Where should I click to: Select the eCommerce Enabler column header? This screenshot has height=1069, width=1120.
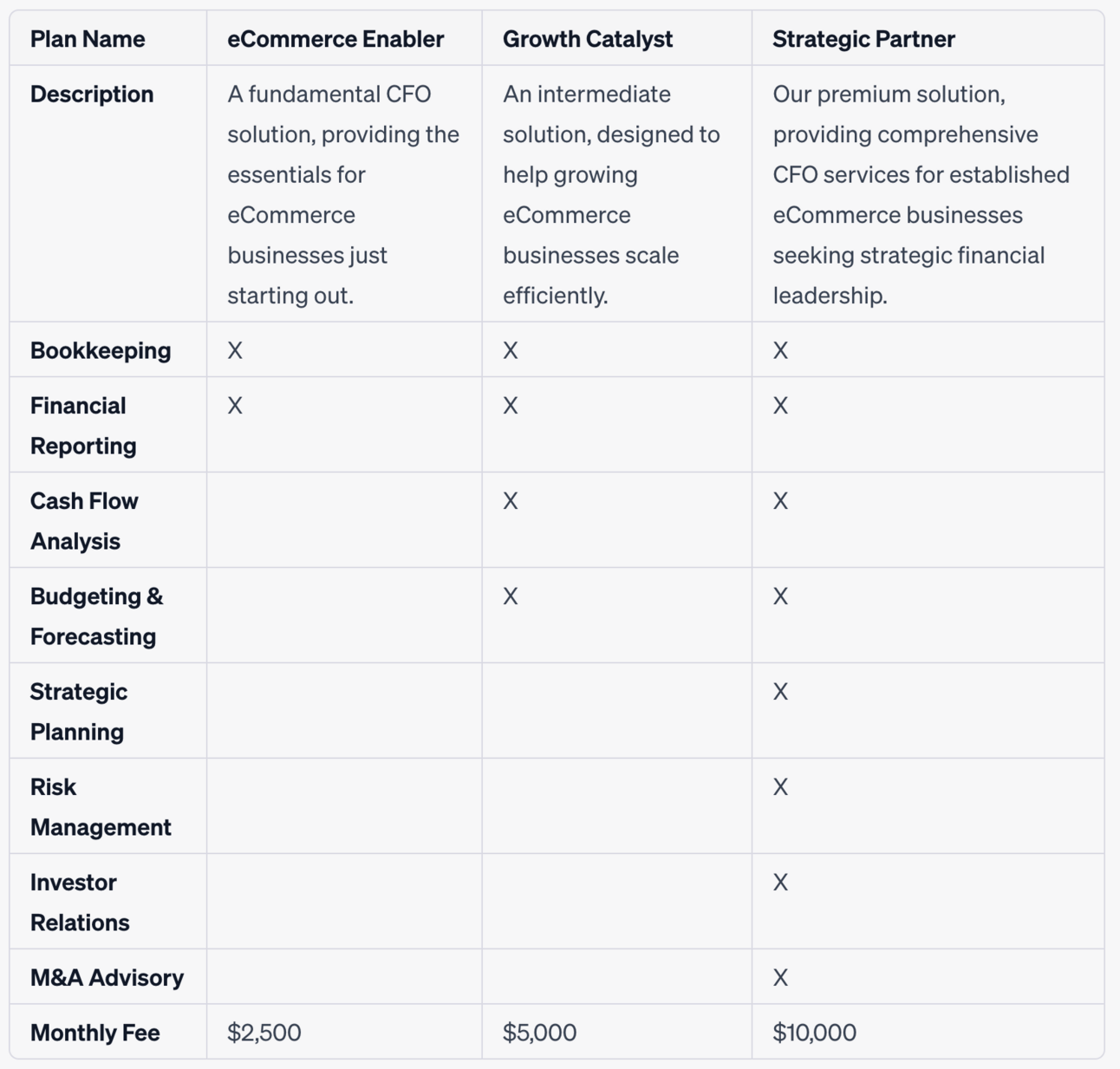pos(335,39)
